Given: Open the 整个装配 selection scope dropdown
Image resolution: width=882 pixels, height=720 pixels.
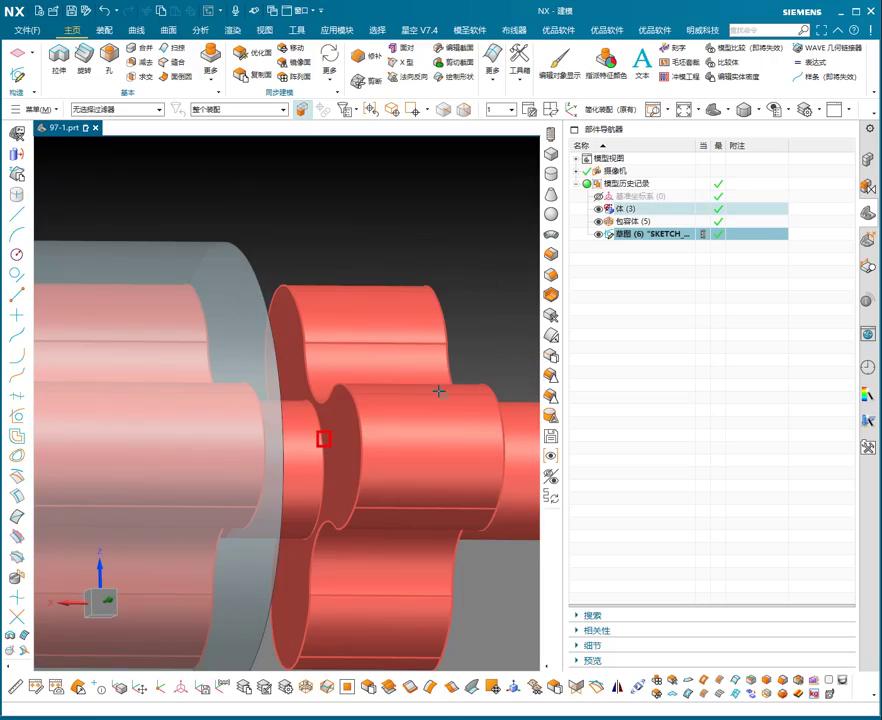Looking at the screenshot, I should coord(283,110).
